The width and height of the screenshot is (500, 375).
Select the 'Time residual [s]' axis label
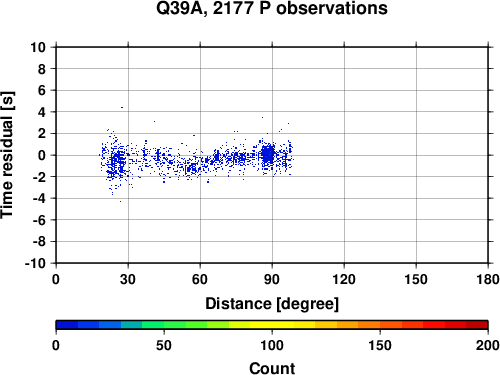pyautogui.click(x=7, y=155)
